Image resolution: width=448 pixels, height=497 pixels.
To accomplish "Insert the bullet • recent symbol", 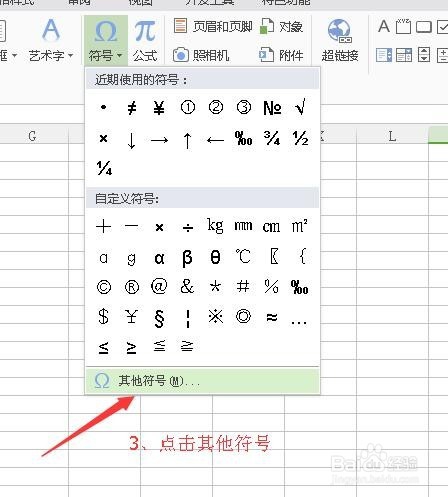I will [x=103, y=107].
